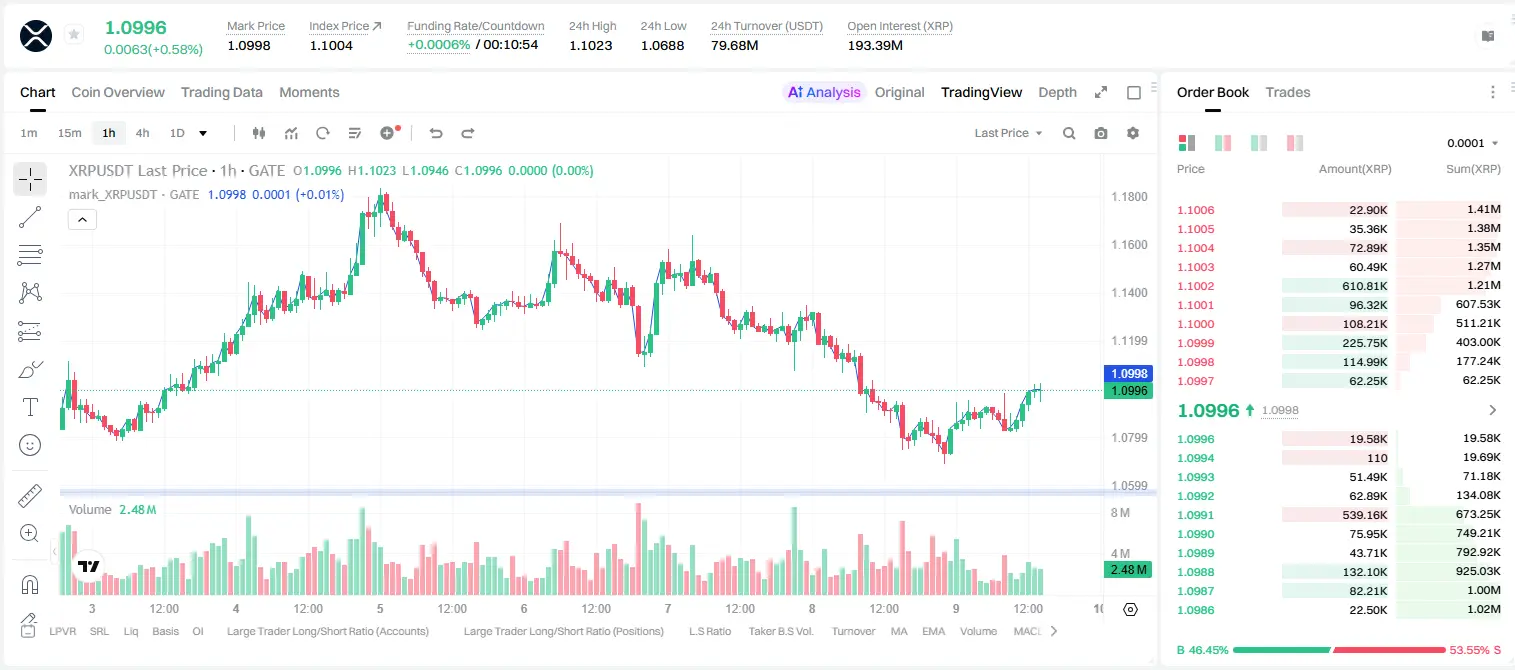Select the trend line drawing tool

click(30, 218)
